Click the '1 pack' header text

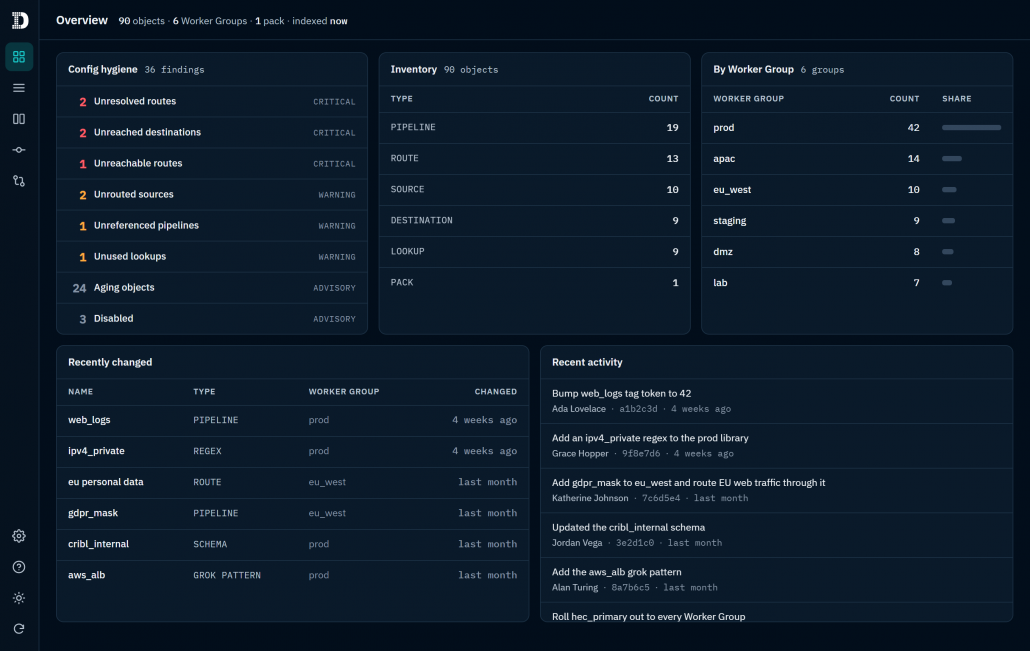pos(269,21)
